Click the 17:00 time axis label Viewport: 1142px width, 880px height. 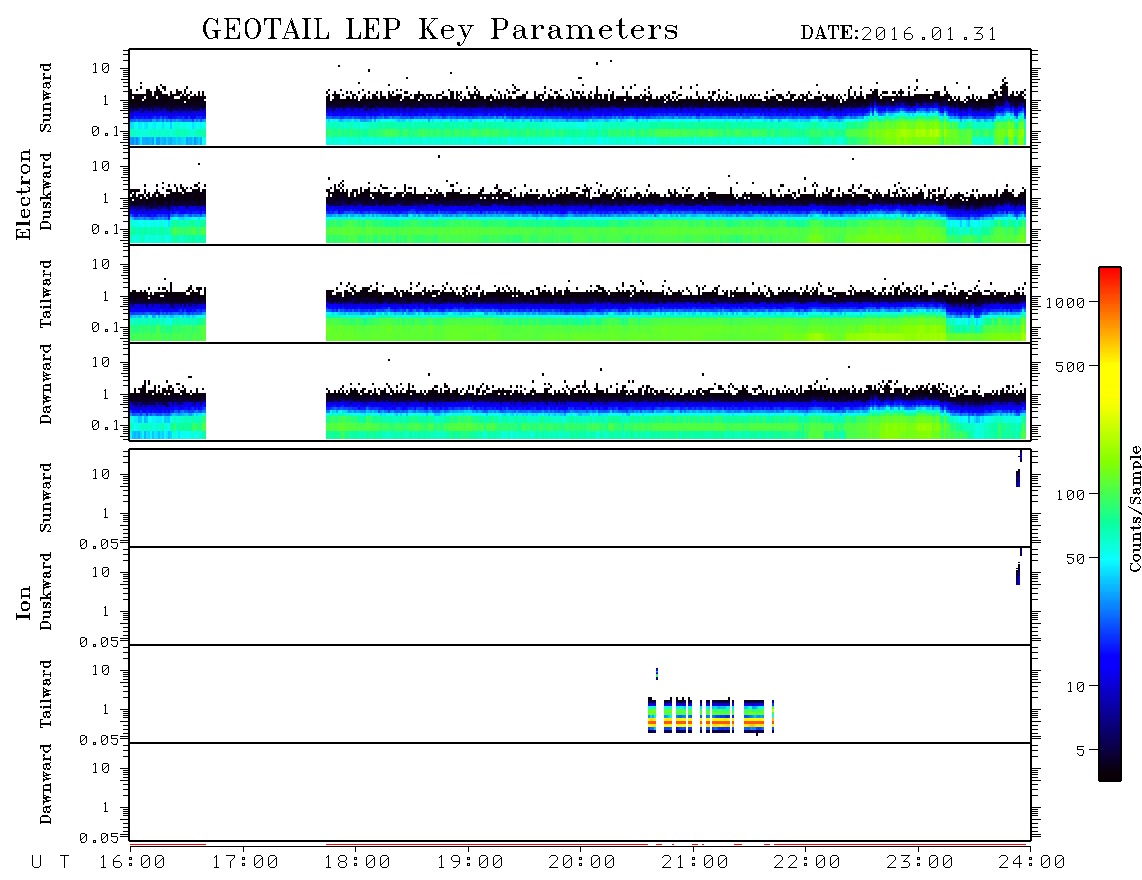pyautogui.click(x=245, y=862)
